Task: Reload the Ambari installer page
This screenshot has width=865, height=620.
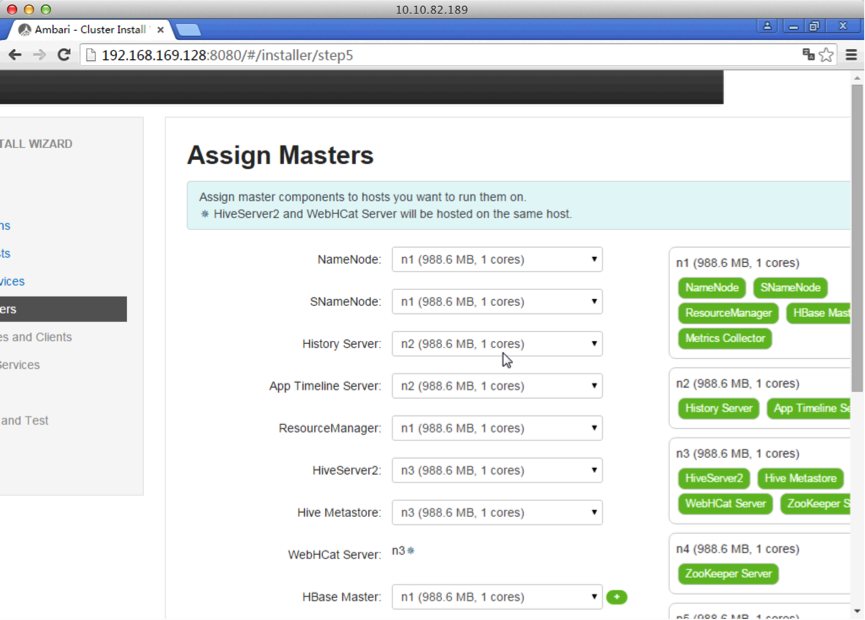Action: 64,55
